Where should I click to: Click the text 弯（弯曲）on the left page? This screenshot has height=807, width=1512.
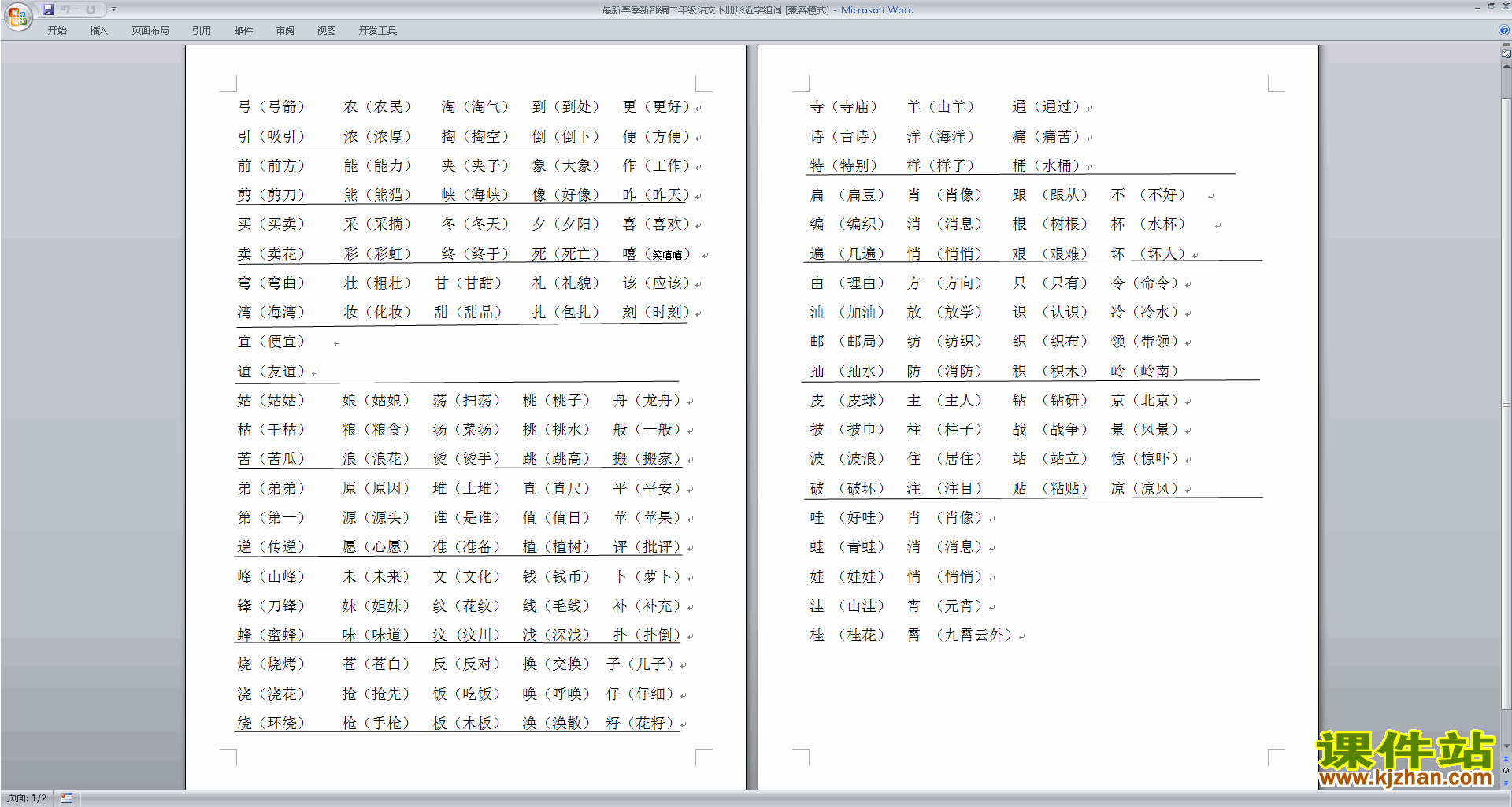pos(271,283)
